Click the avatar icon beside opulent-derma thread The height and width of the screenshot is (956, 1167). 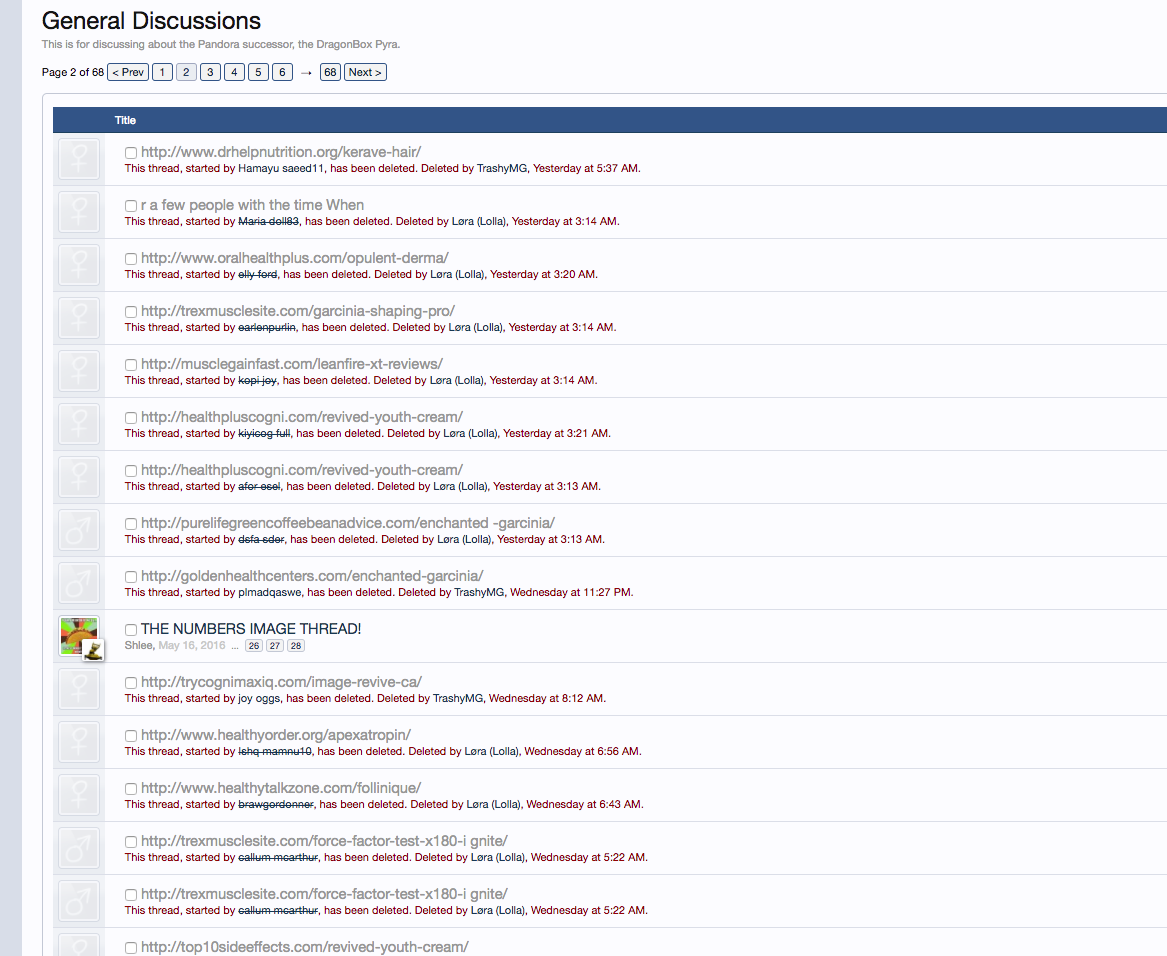point(78,265)
